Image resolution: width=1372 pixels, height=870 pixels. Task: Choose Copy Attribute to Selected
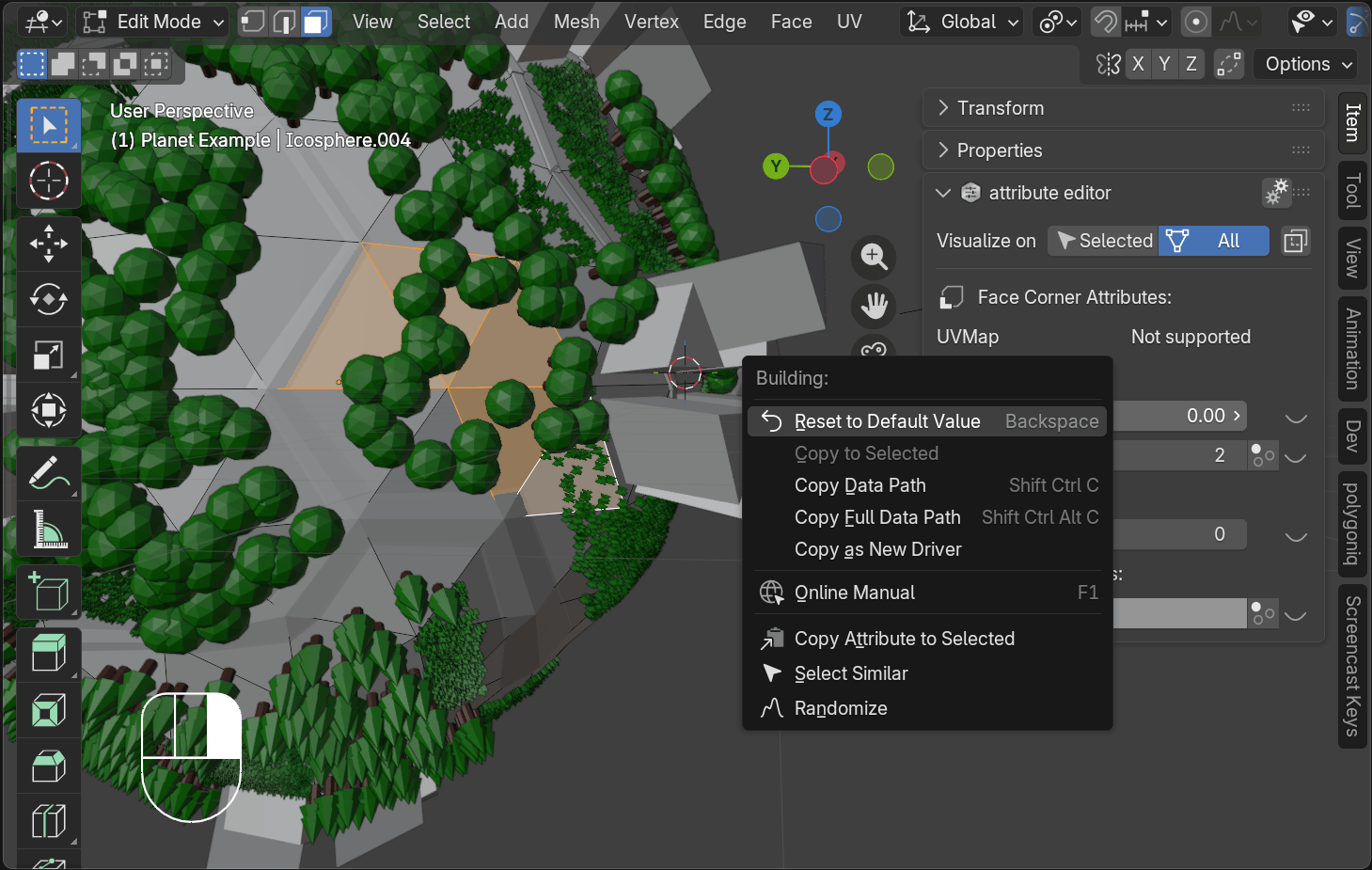click(x=927, y=639)
